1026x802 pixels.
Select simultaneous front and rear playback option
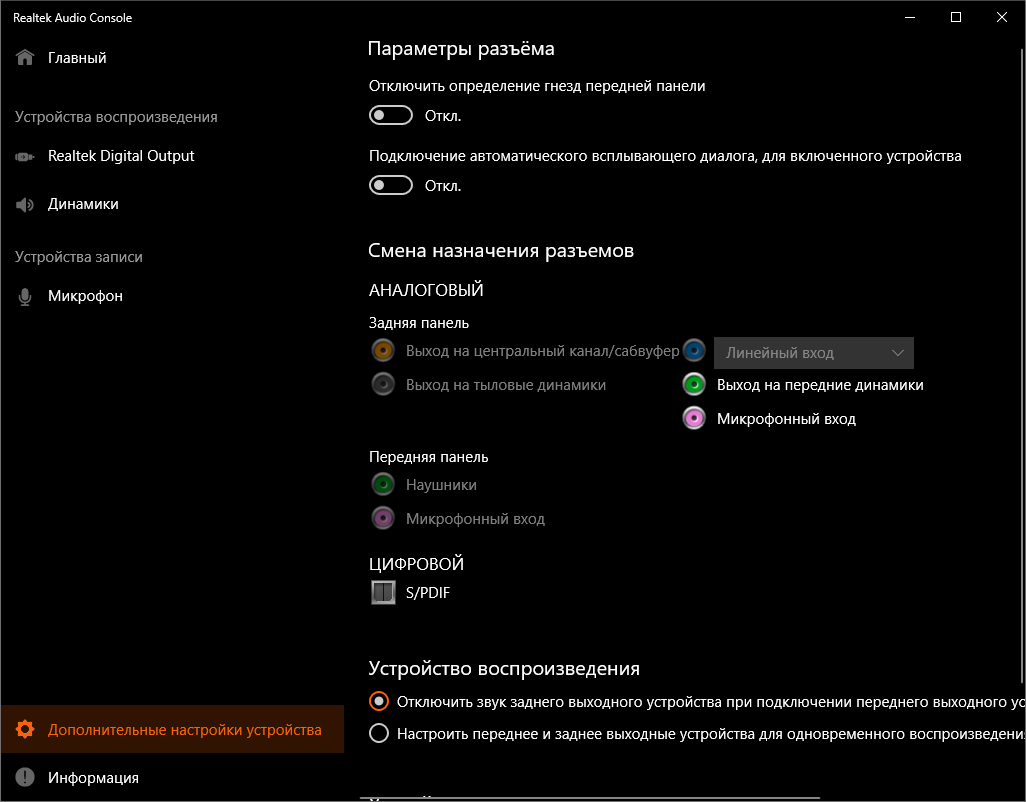(379, 733)
